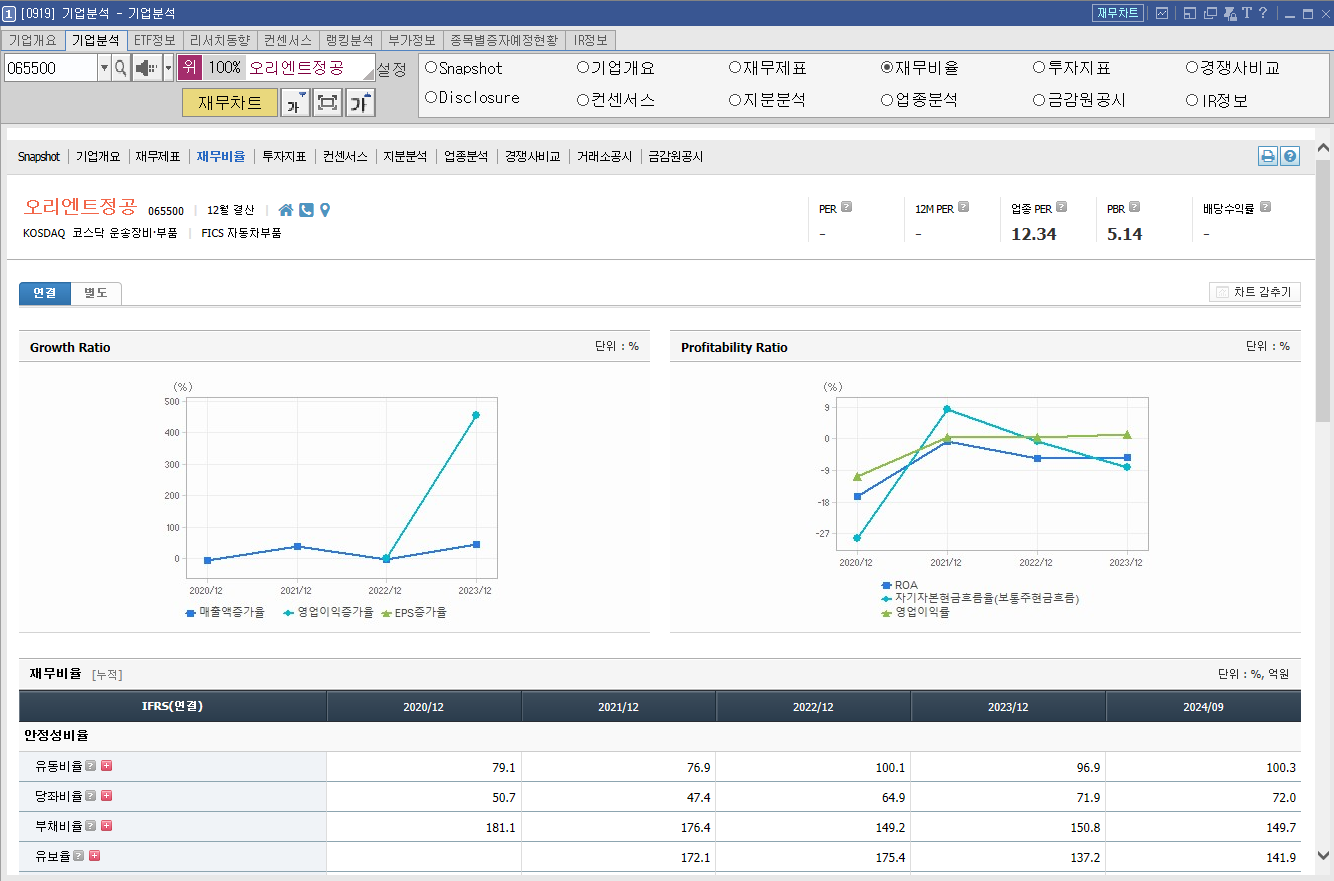The height and width of the screenshot is (881, 1334).
Task: Click the PBR help icon
Action: coord(1136,207)
